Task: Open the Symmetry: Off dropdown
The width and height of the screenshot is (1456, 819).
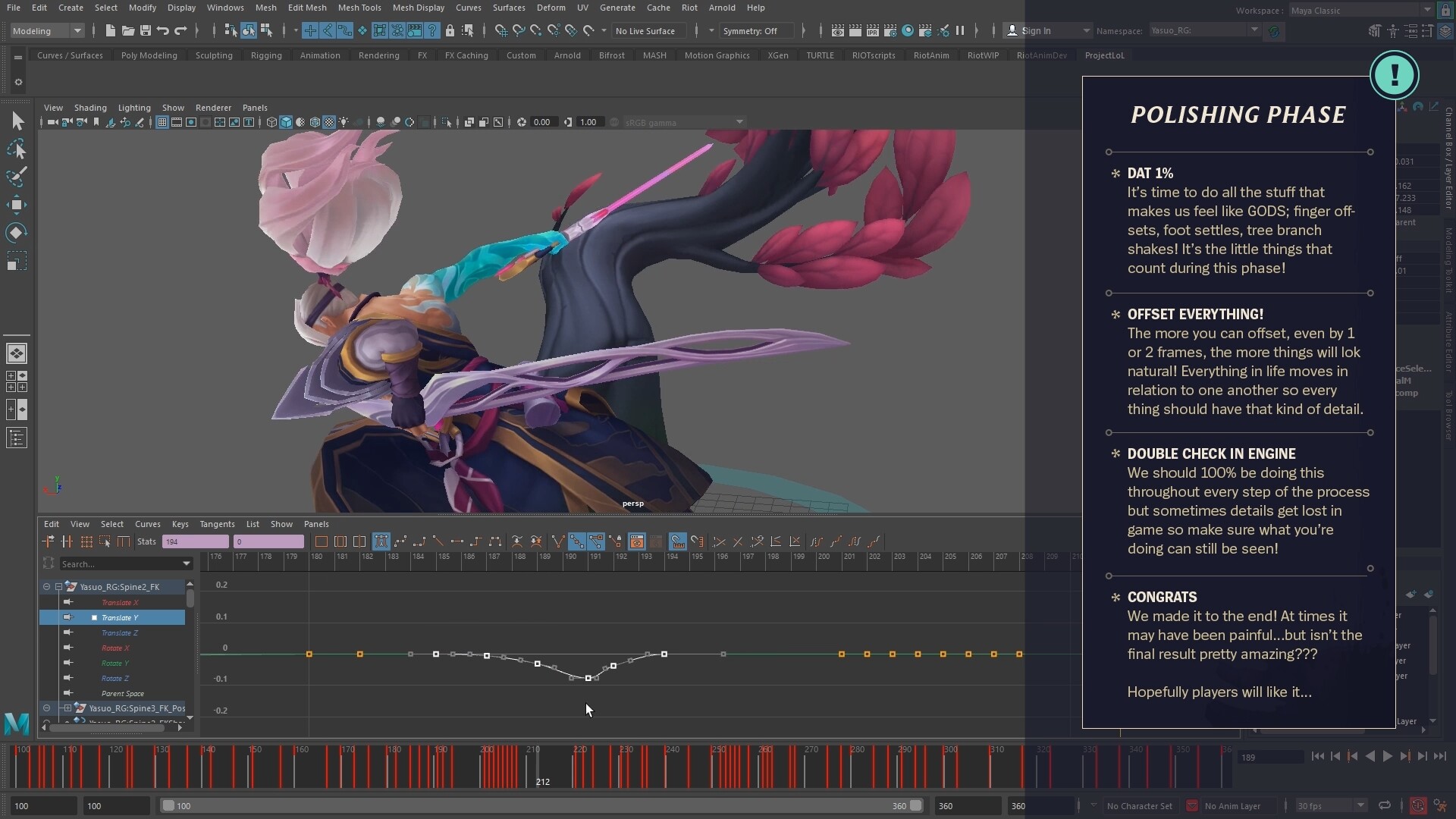Action: (x=758, y=31)
